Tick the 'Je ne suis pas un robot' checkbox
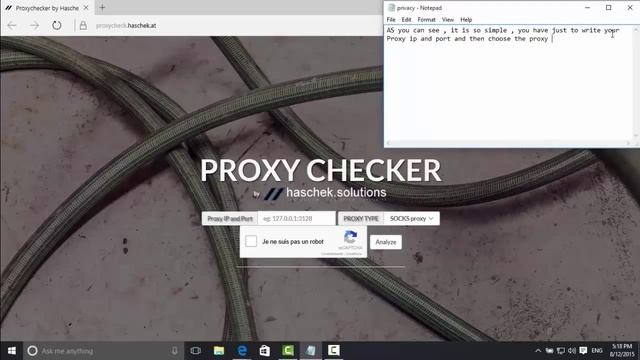640x360 pixels. (x=251, y=241)
